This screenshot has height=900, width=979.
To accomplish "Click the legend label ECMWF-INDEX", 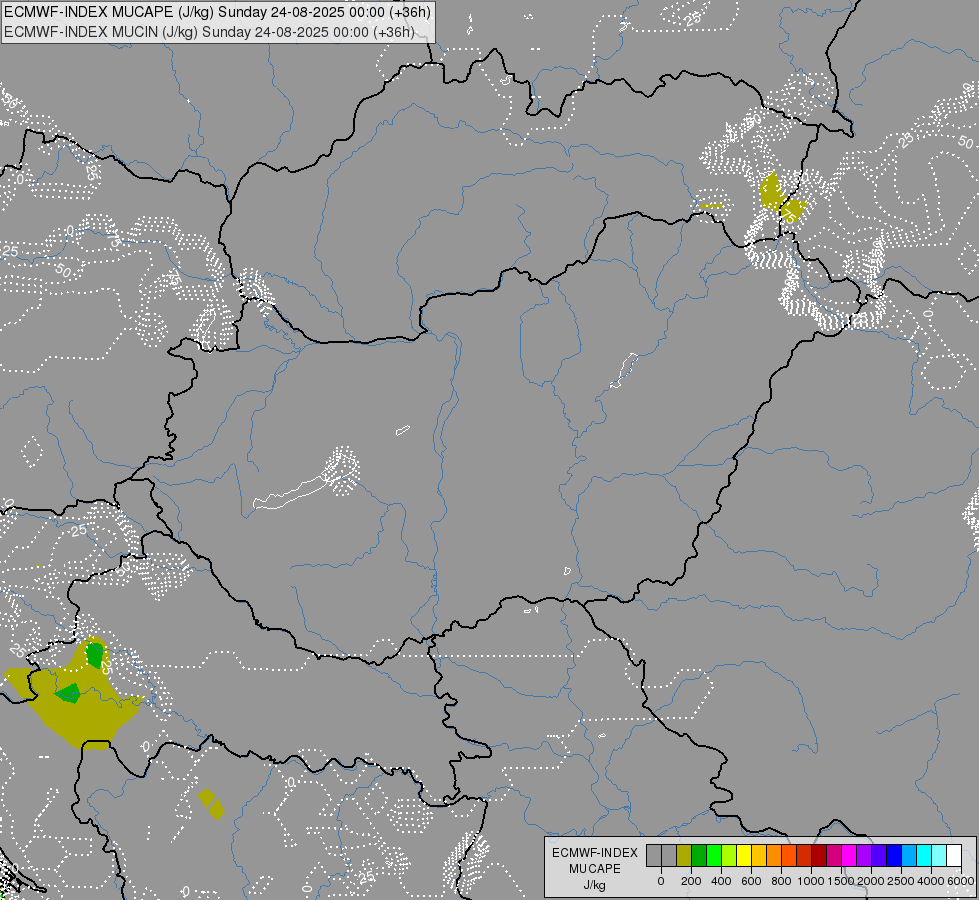I will 595,853.
